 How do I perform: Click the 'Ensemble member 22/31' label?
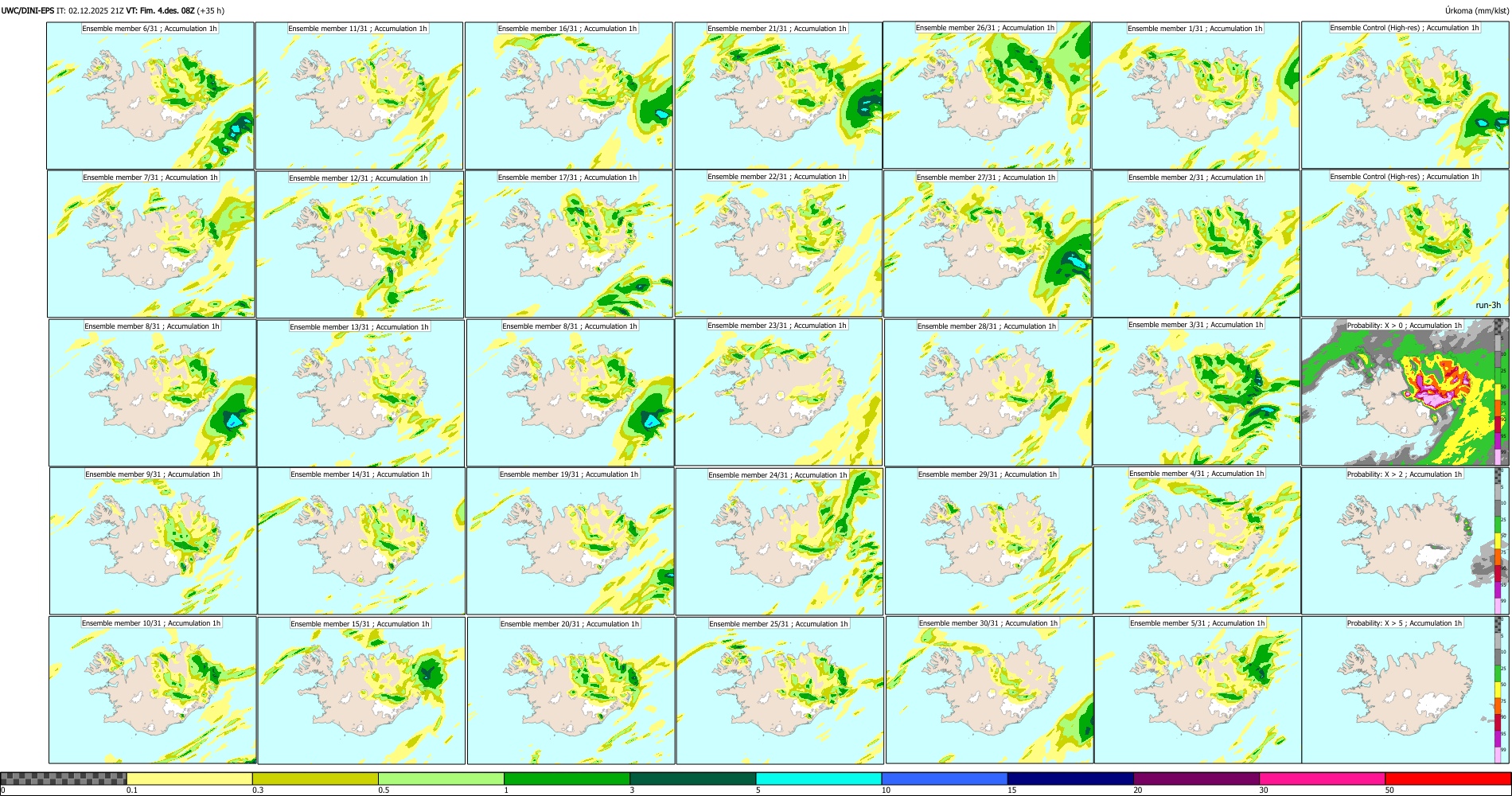pyautogui.click(x=777, y=177)
